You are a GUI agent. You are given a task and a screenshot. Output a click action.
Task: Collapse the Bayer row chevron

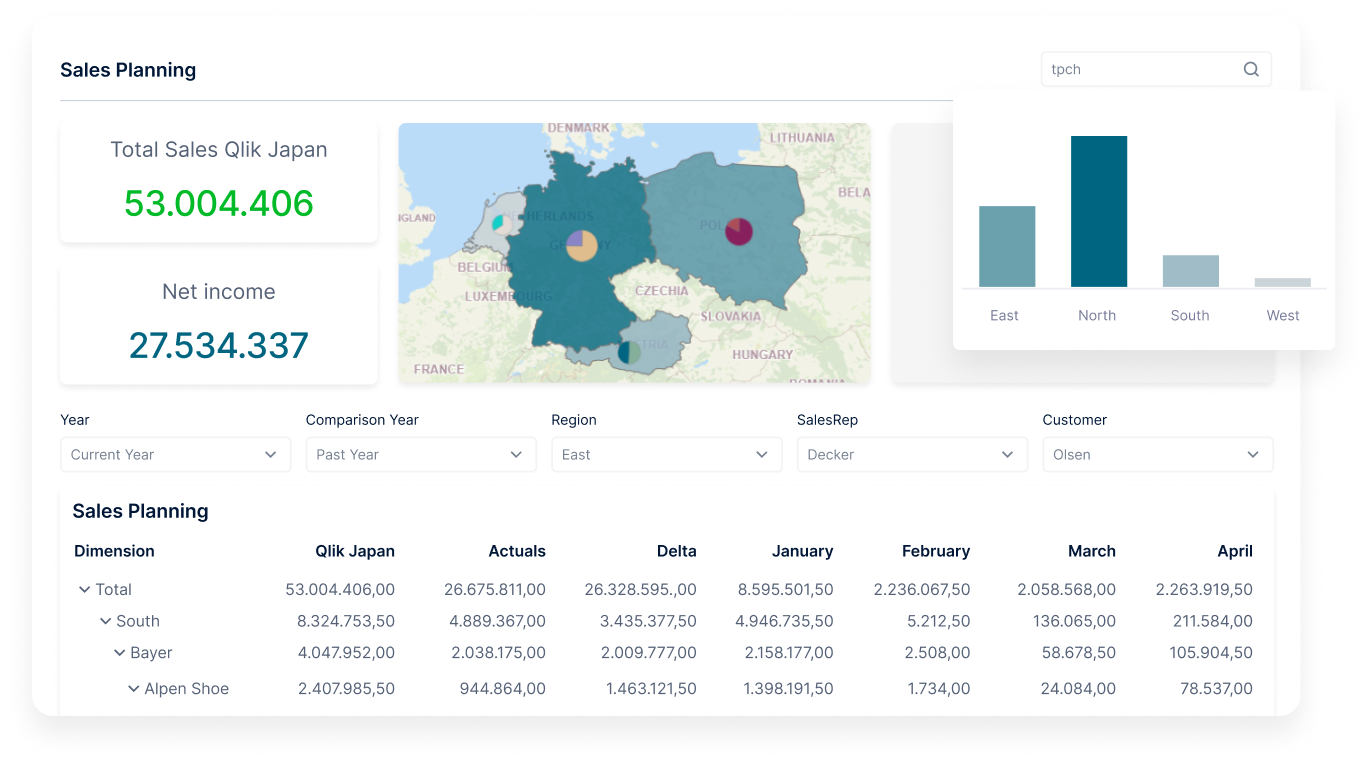[120, 653]
